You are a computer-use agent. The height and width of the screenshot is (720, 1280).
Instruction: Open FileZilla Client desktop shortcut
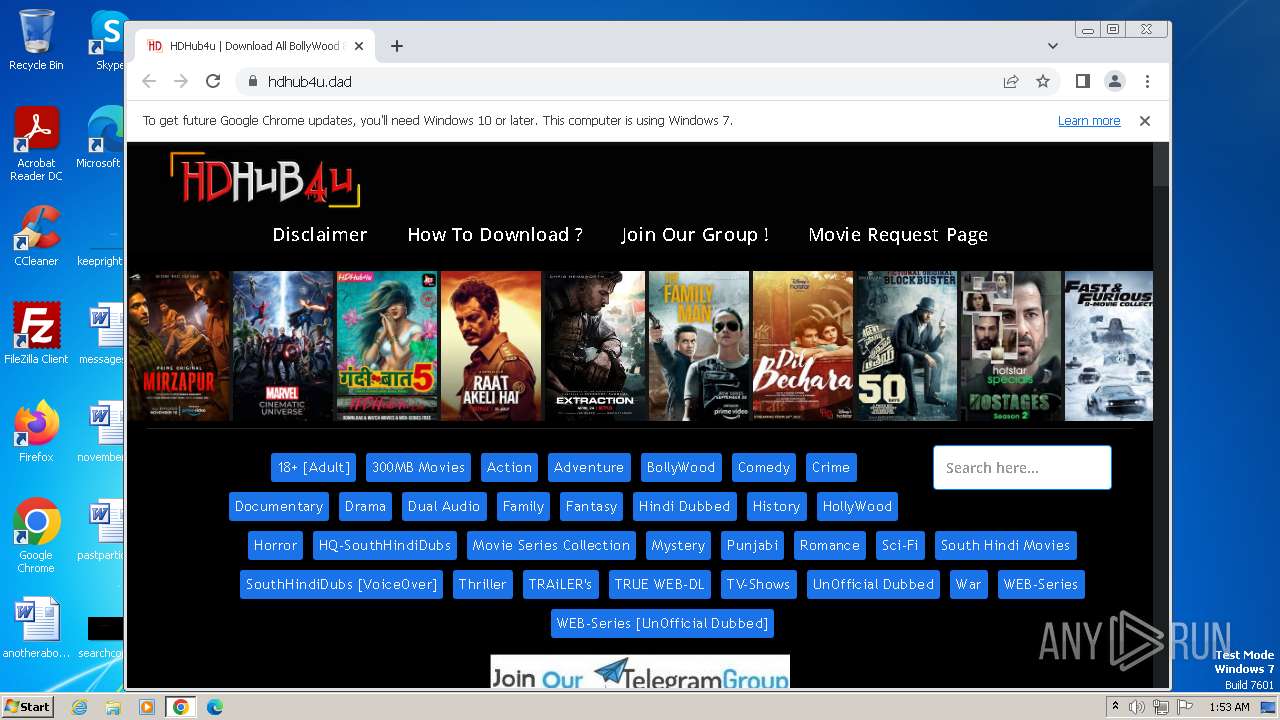pyautogui.click(x=36, y=335)
